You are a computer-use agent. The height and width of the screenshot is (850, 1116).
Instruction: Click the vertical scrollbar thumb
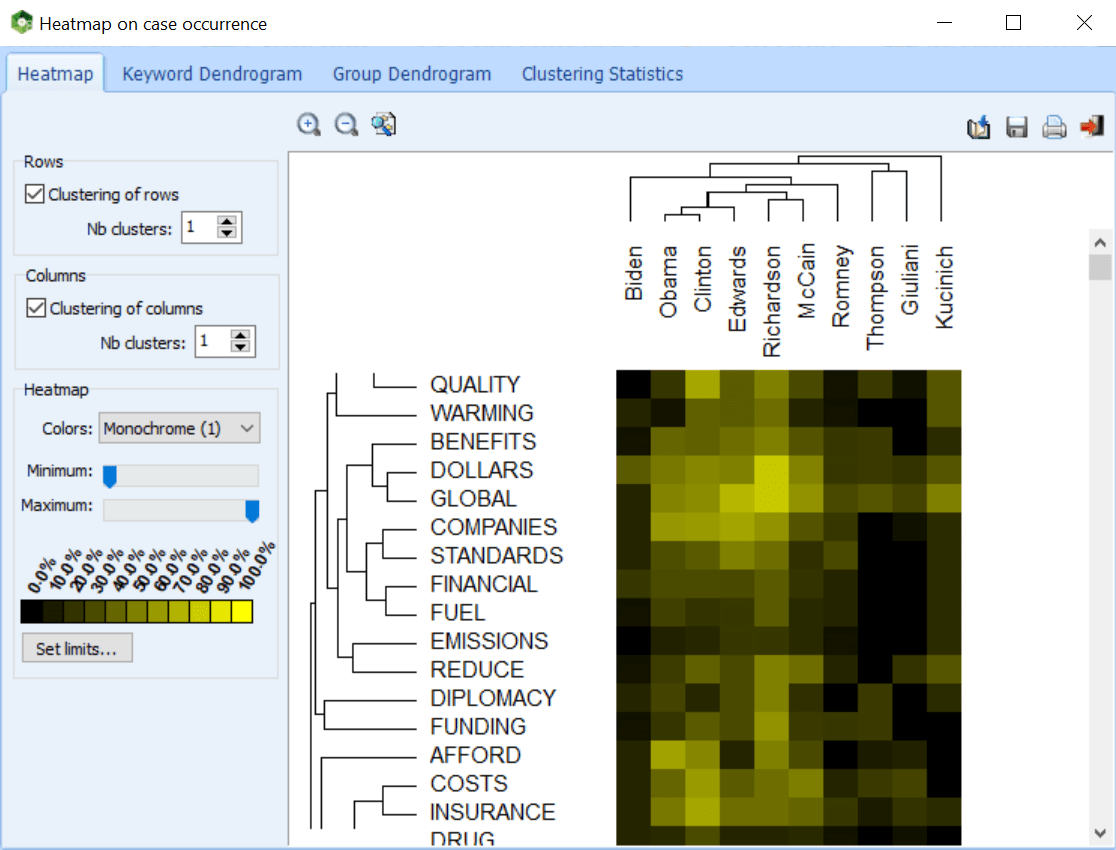coord(1100,267)
